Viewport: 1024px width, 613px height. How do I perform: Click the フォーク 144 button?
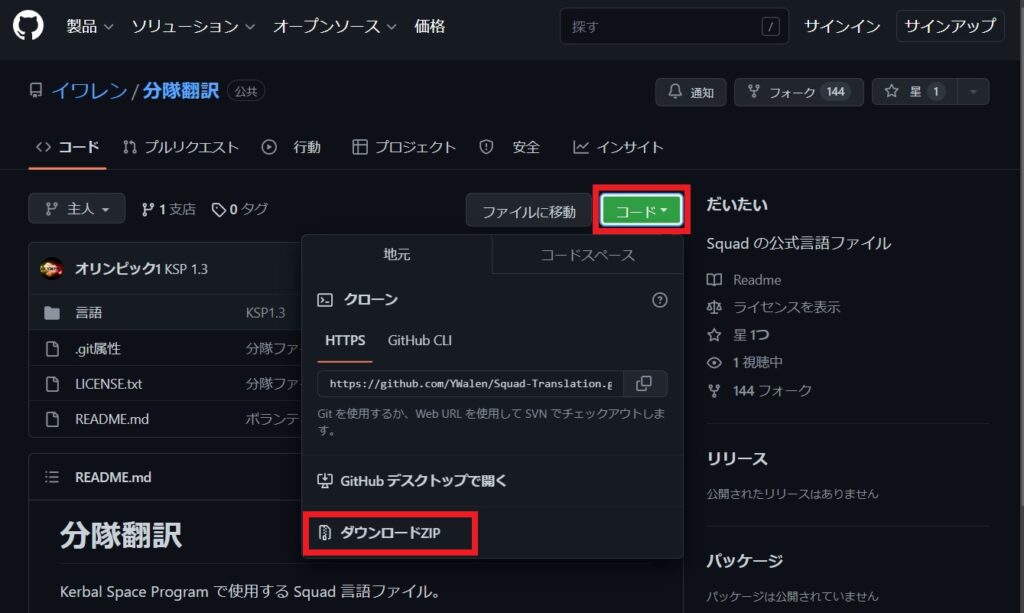[799, 92]
